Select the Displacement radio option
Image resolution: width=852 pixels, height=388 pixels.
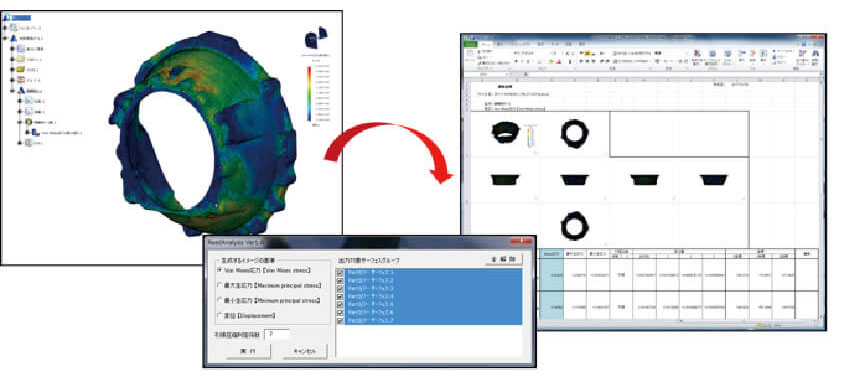[x=220, y=315]
